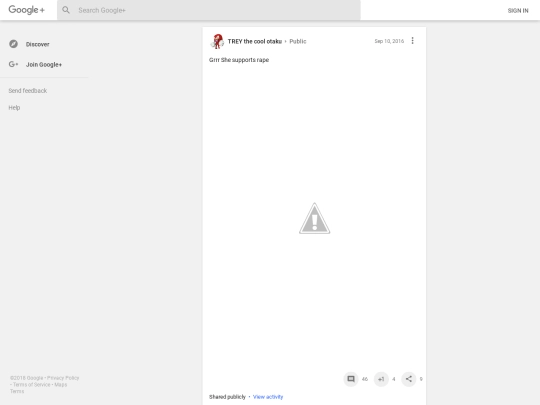Click the SIGN IN button
Screen dimensions: 540x405
point(518,11)
